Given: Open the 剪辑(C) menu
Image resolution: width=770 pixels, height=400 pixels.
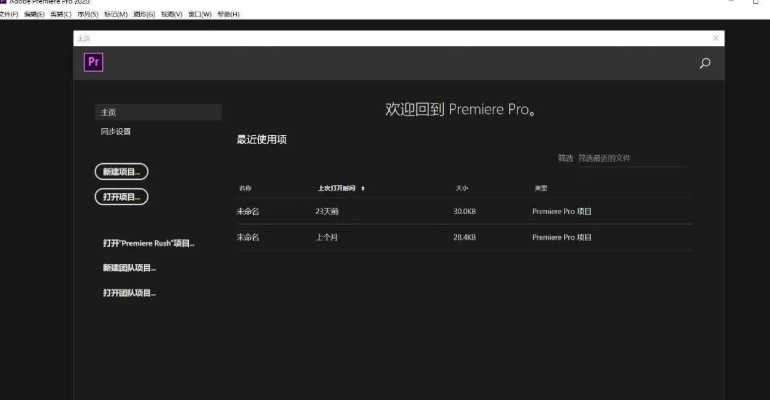Looking at the screenshot, I should pos(63,14).
